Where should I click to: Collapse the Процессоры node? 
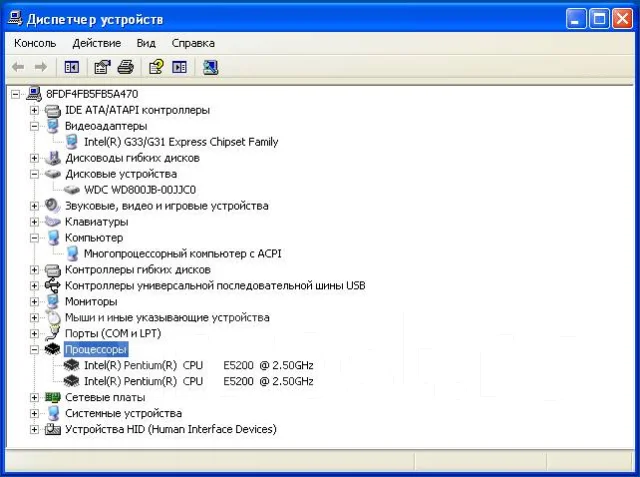pyautogui.click(x=35, y=349)
